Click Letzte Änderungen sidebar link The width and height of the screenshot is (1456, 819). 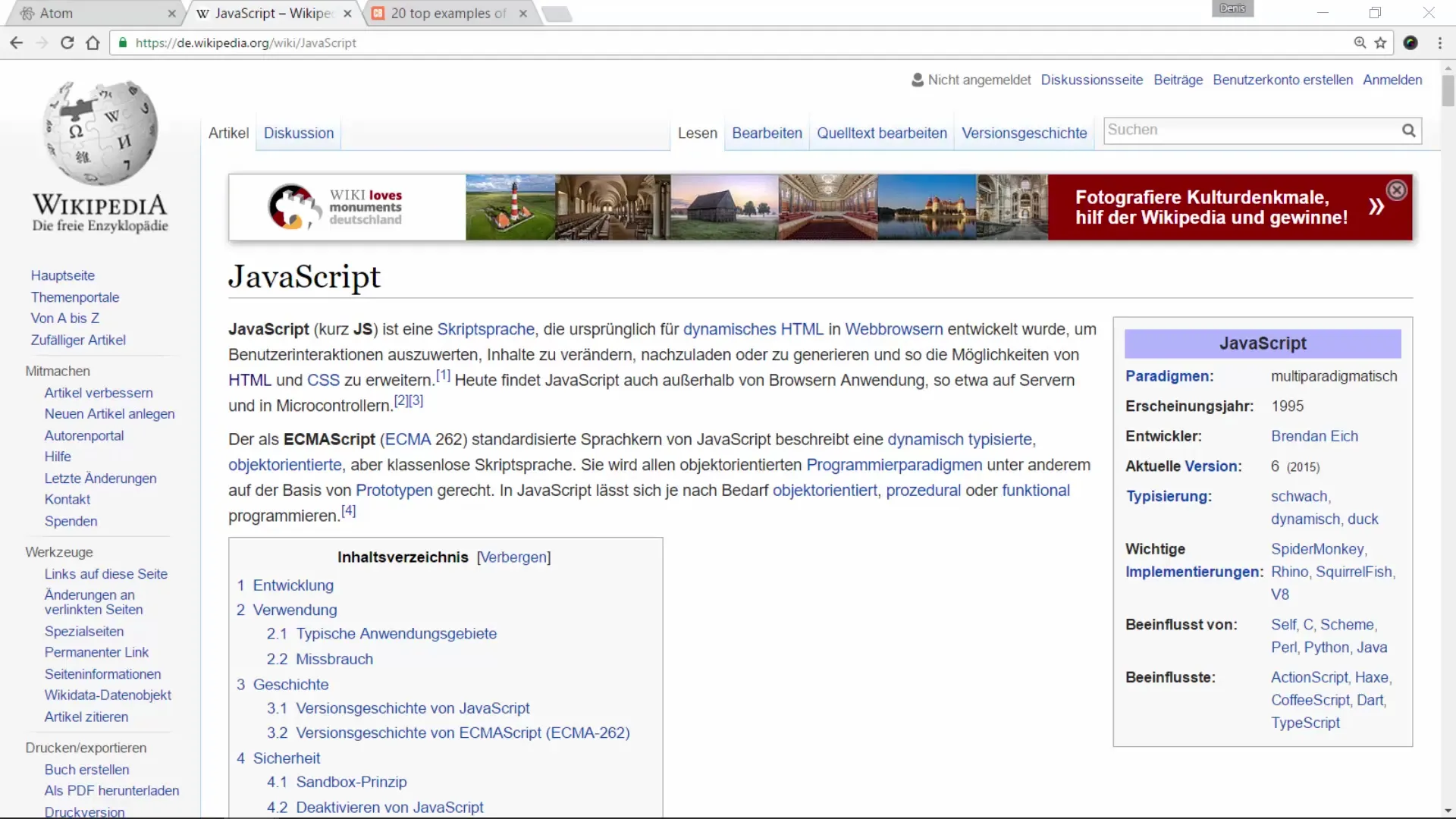point(100,479)
